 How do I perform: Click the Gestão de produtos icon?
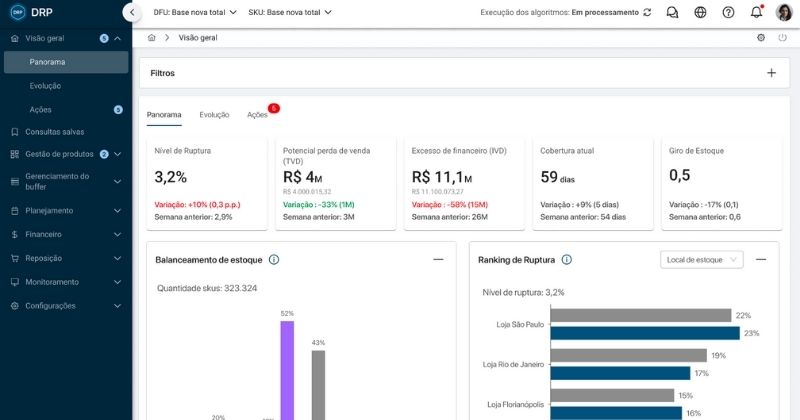pyautogui.click(x=15, y=154)
